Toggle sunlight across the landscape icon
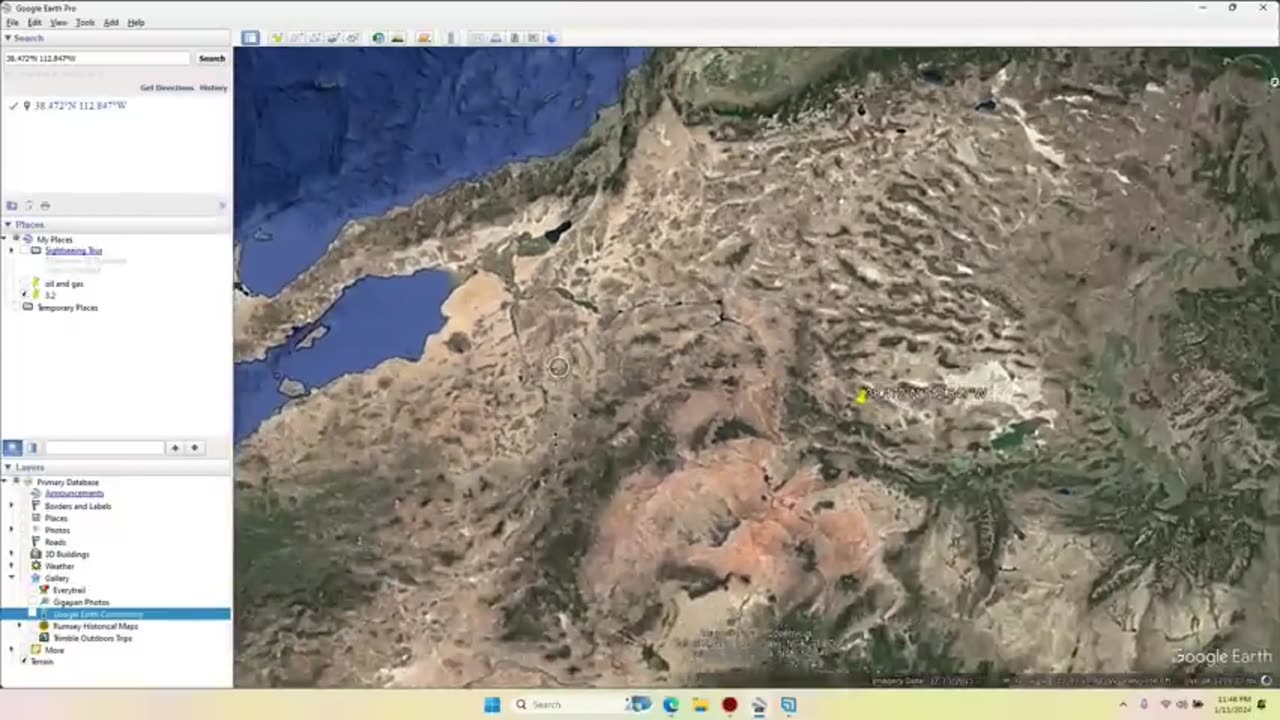 coord(397,38)
